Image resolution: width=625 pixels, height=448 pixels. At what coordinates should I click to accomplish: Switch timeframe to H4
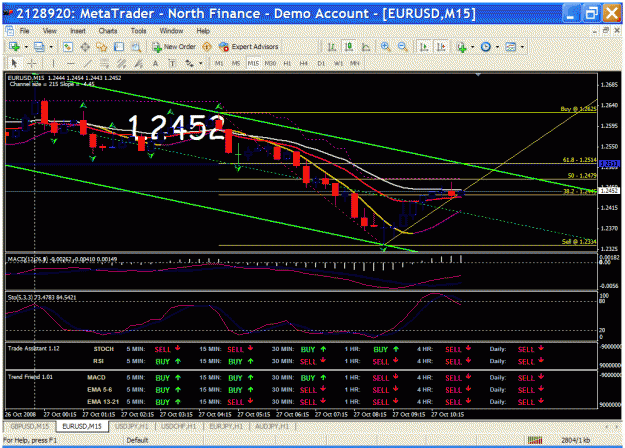[304, 63]
